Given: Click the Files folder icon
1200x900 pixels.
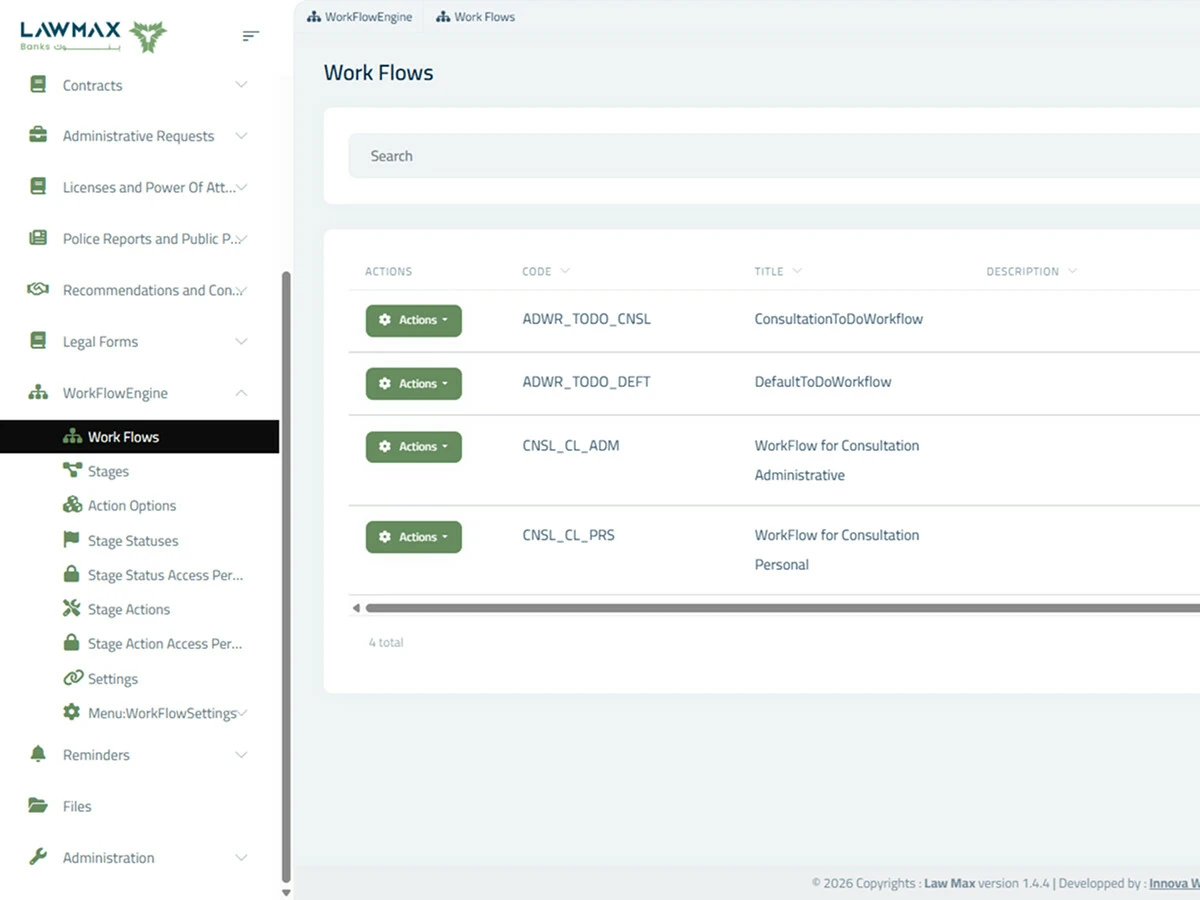Looking at the screenshot, I should [38, 806].
